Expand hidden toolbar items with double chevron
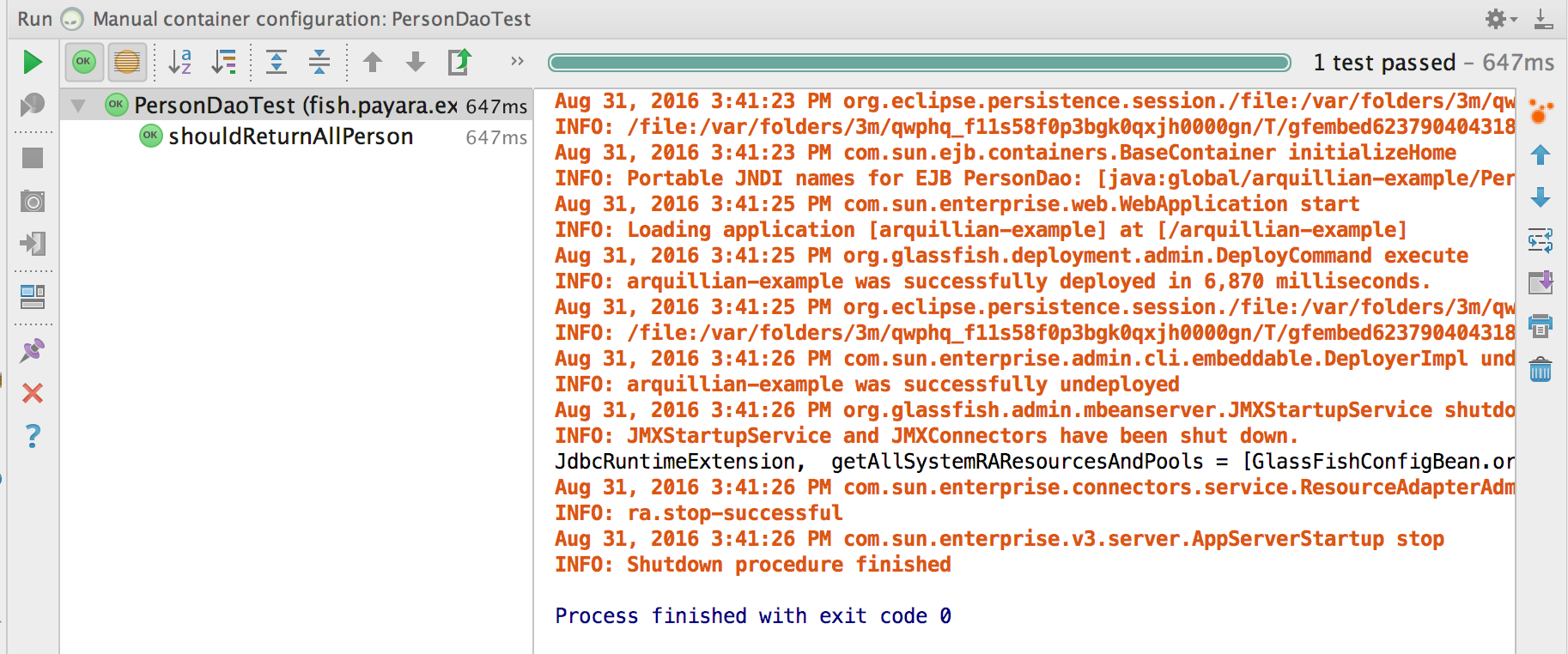 [517, 61]
